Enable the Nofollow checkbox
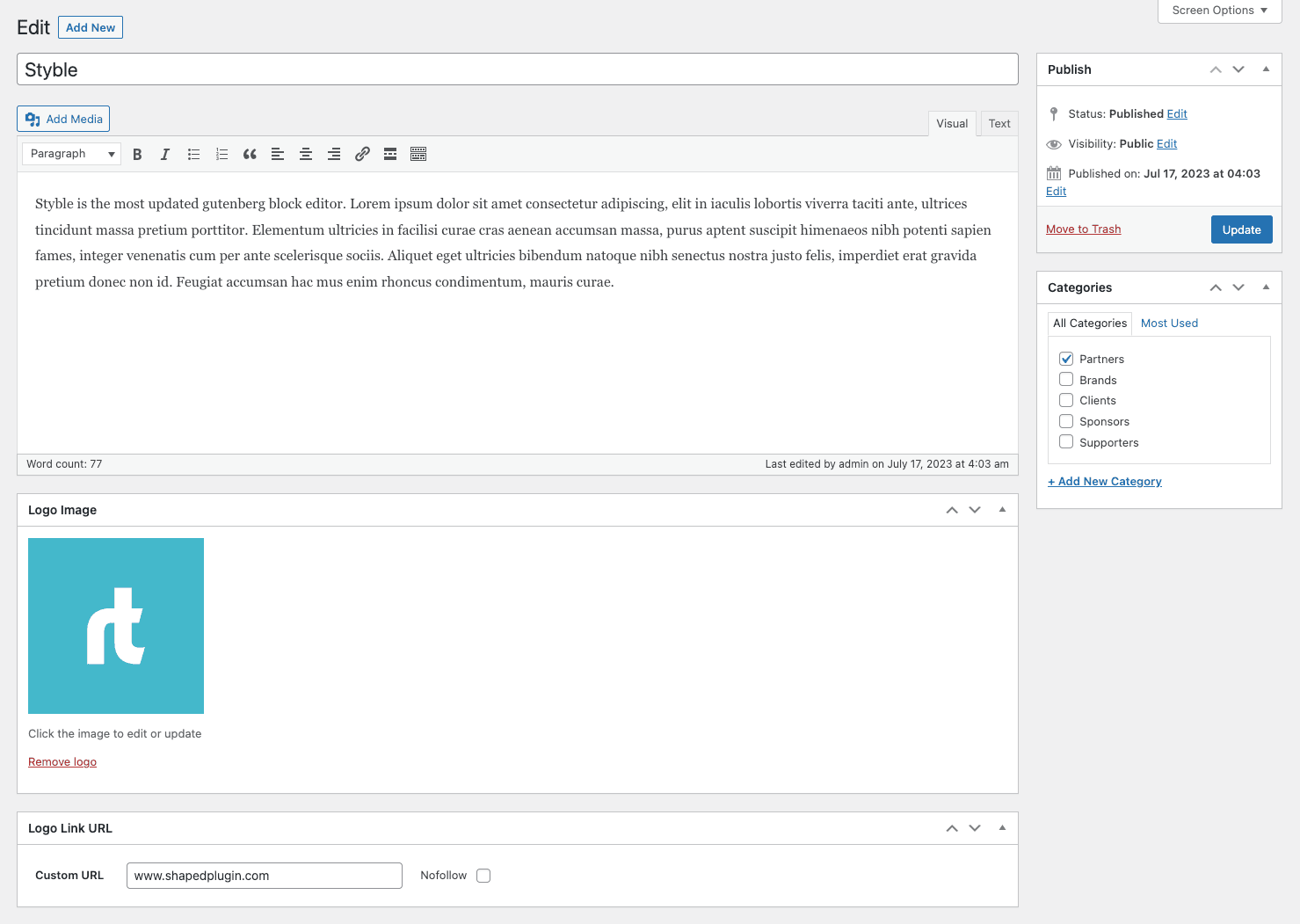 pyautogui.click(x=483, y=876)
